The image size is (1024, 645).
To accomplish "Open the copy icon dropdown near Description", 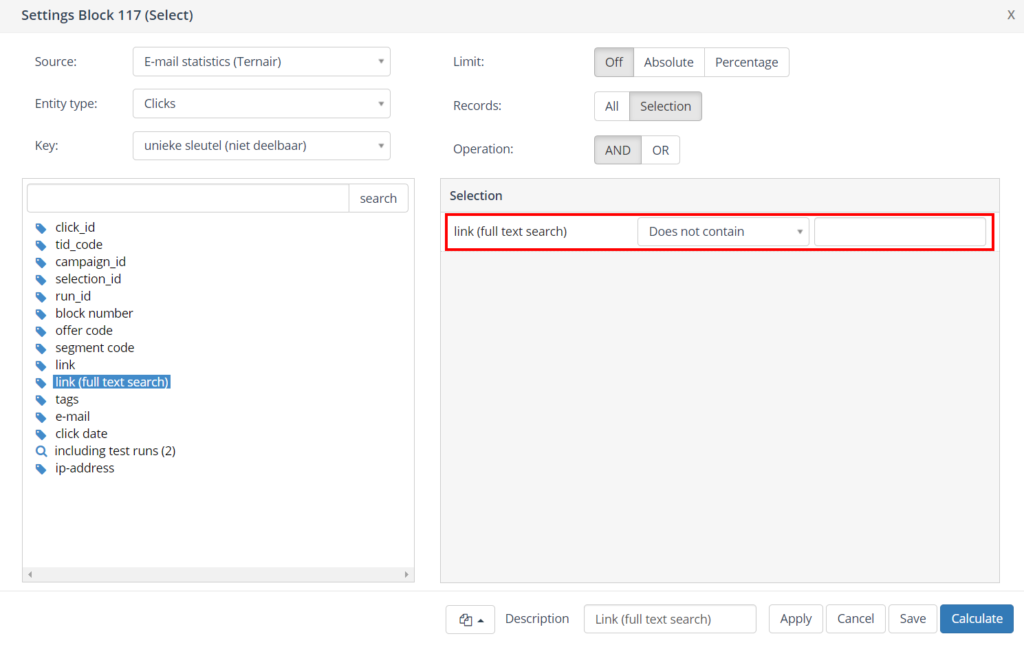I will pyautogui.click(x=470, y=619).
